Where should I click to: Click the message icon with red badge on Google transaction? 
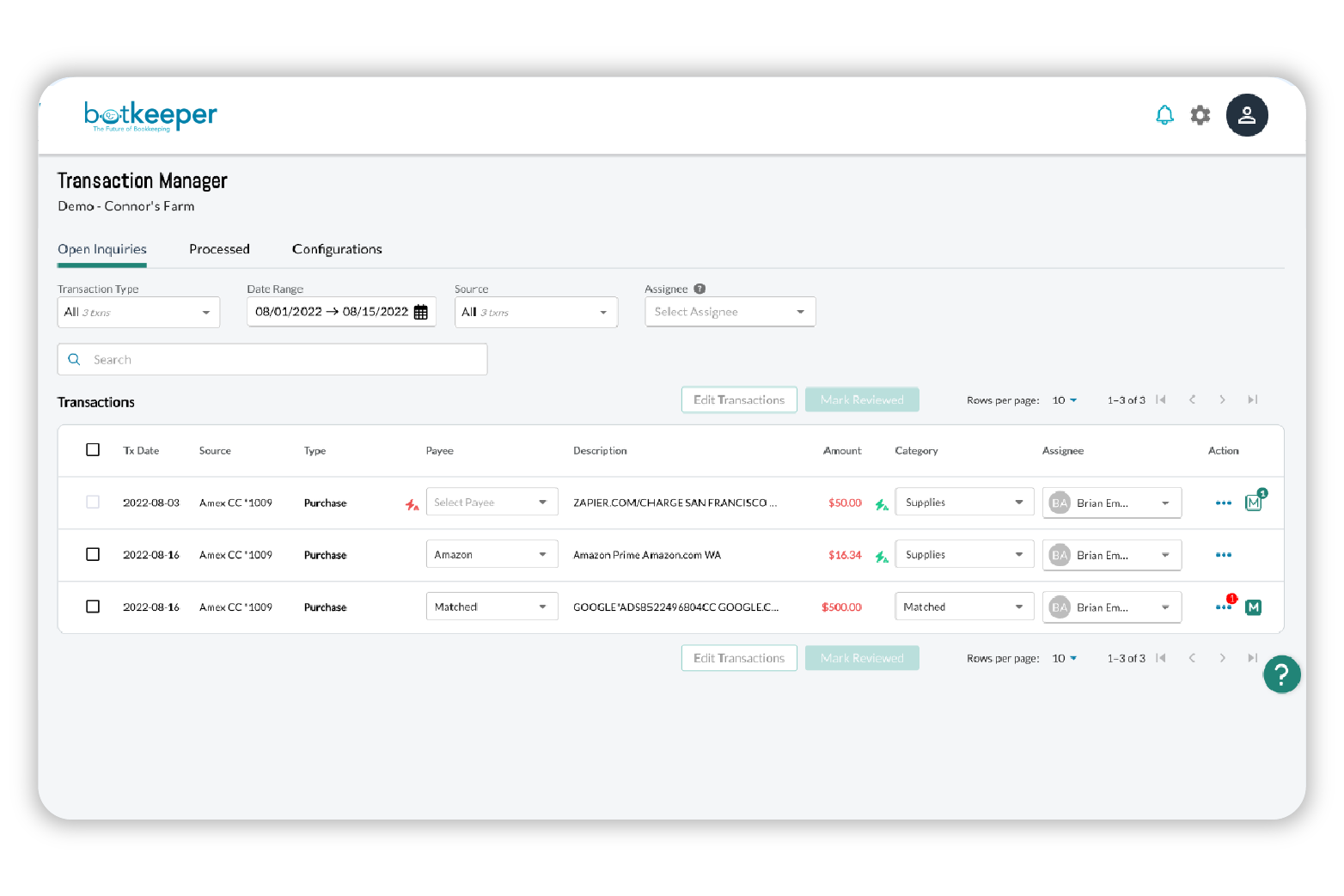(x=1253, y=606)
